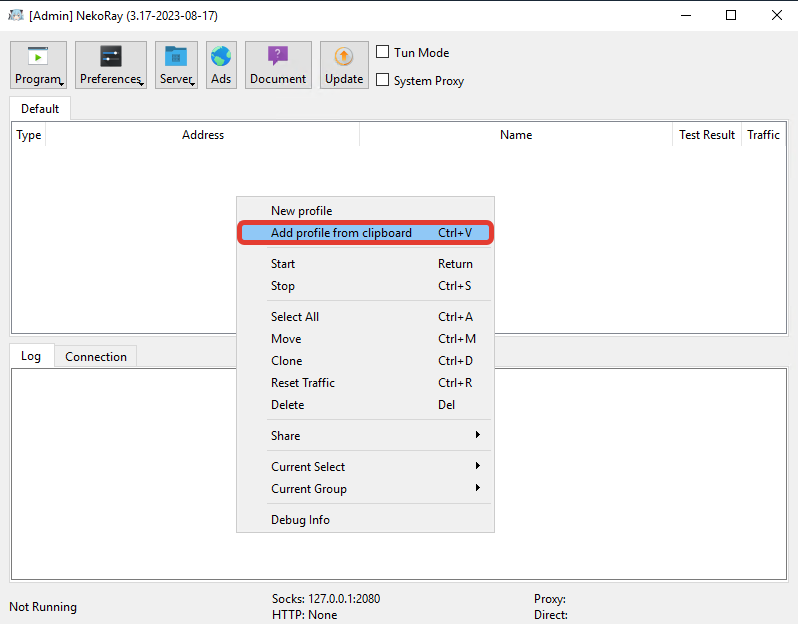Switch to the Connection tab
798x624 pixels.
pyautogui.click(x=96, y=356)
